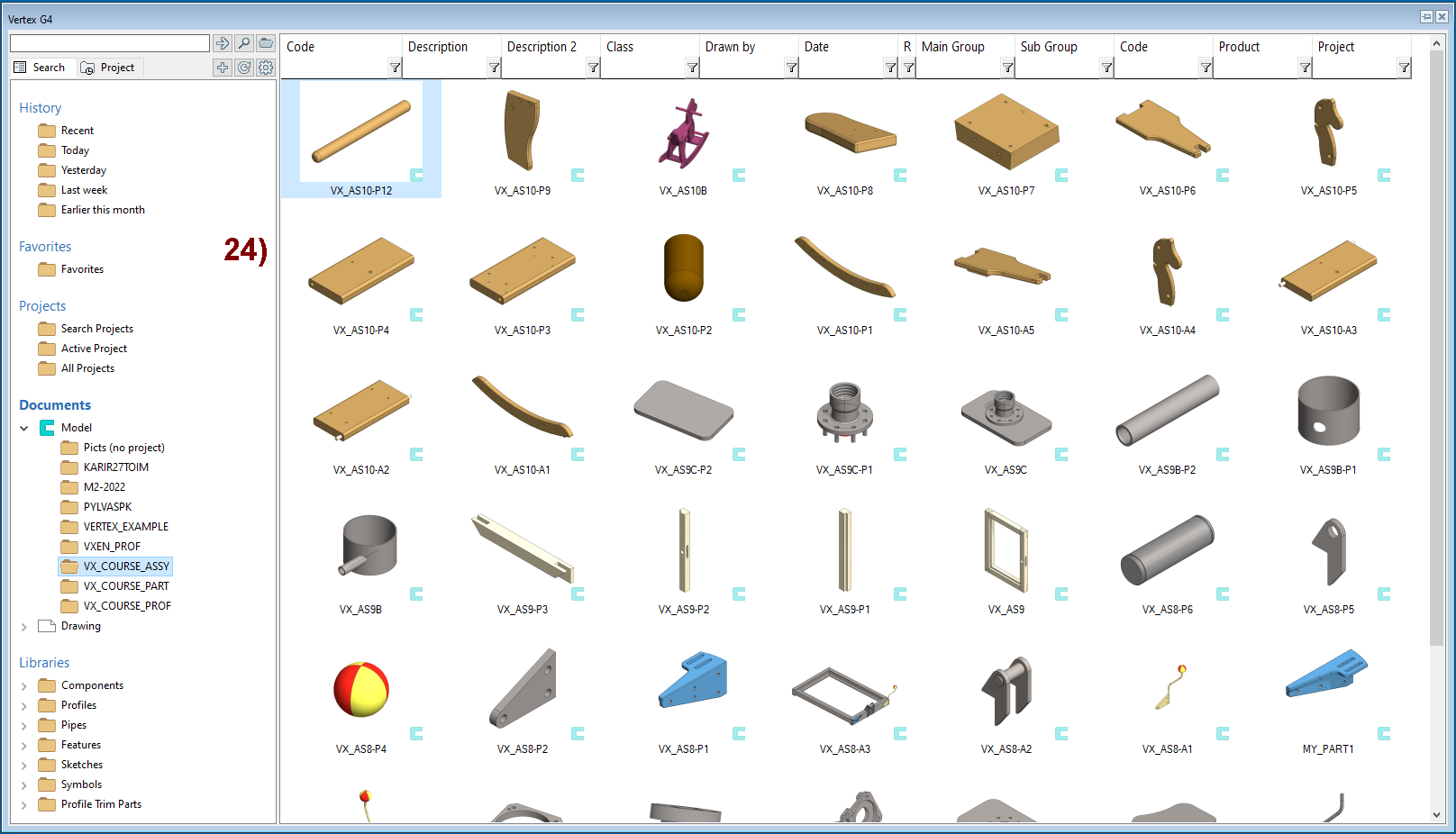Click the plus add icon
Viewport: 1456px width, 834px height.
coord(223,68)
